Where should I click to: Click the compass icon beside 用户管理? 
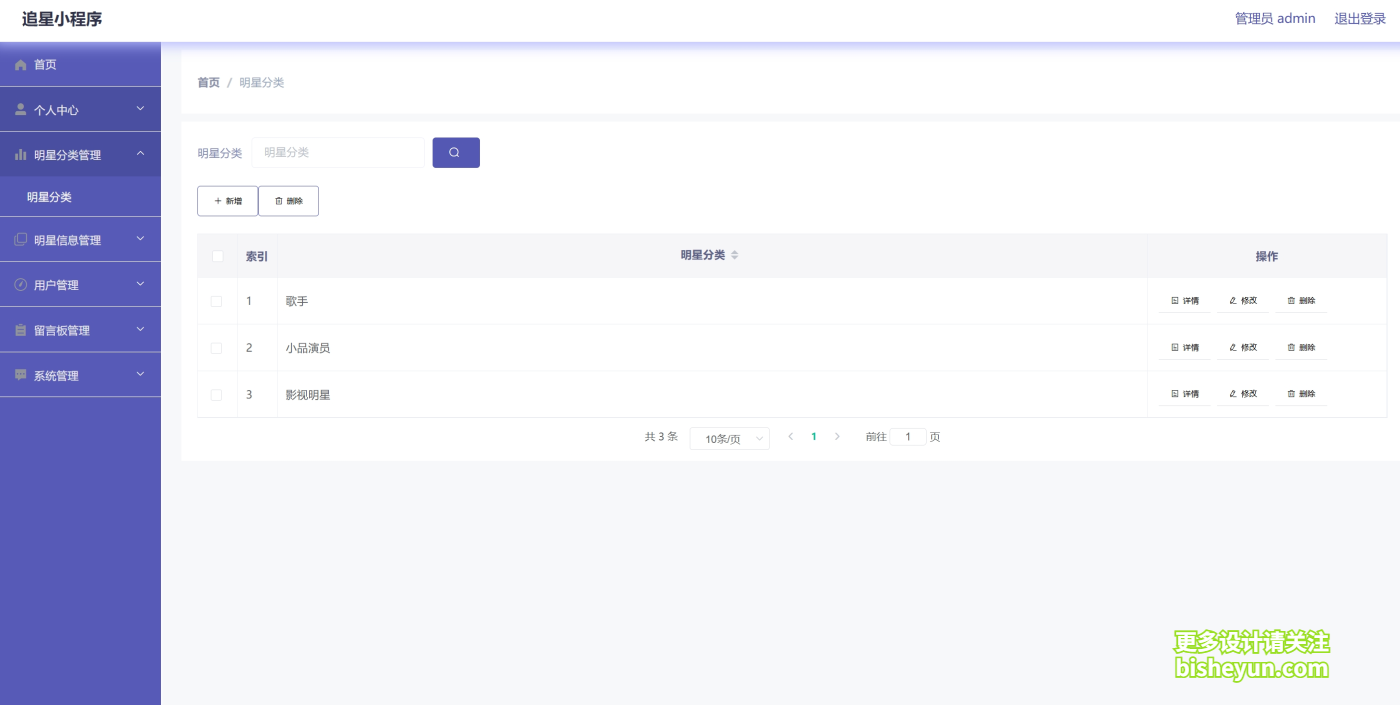tap(21, 285)
